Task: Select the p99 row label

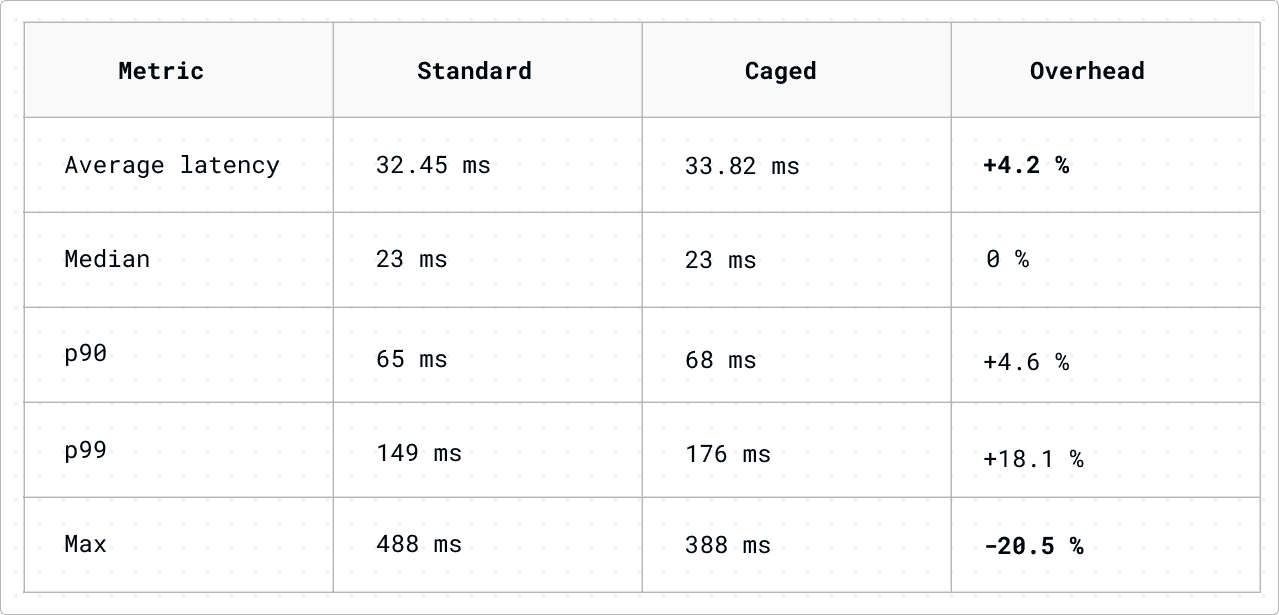Action: [x=86, y=449]
